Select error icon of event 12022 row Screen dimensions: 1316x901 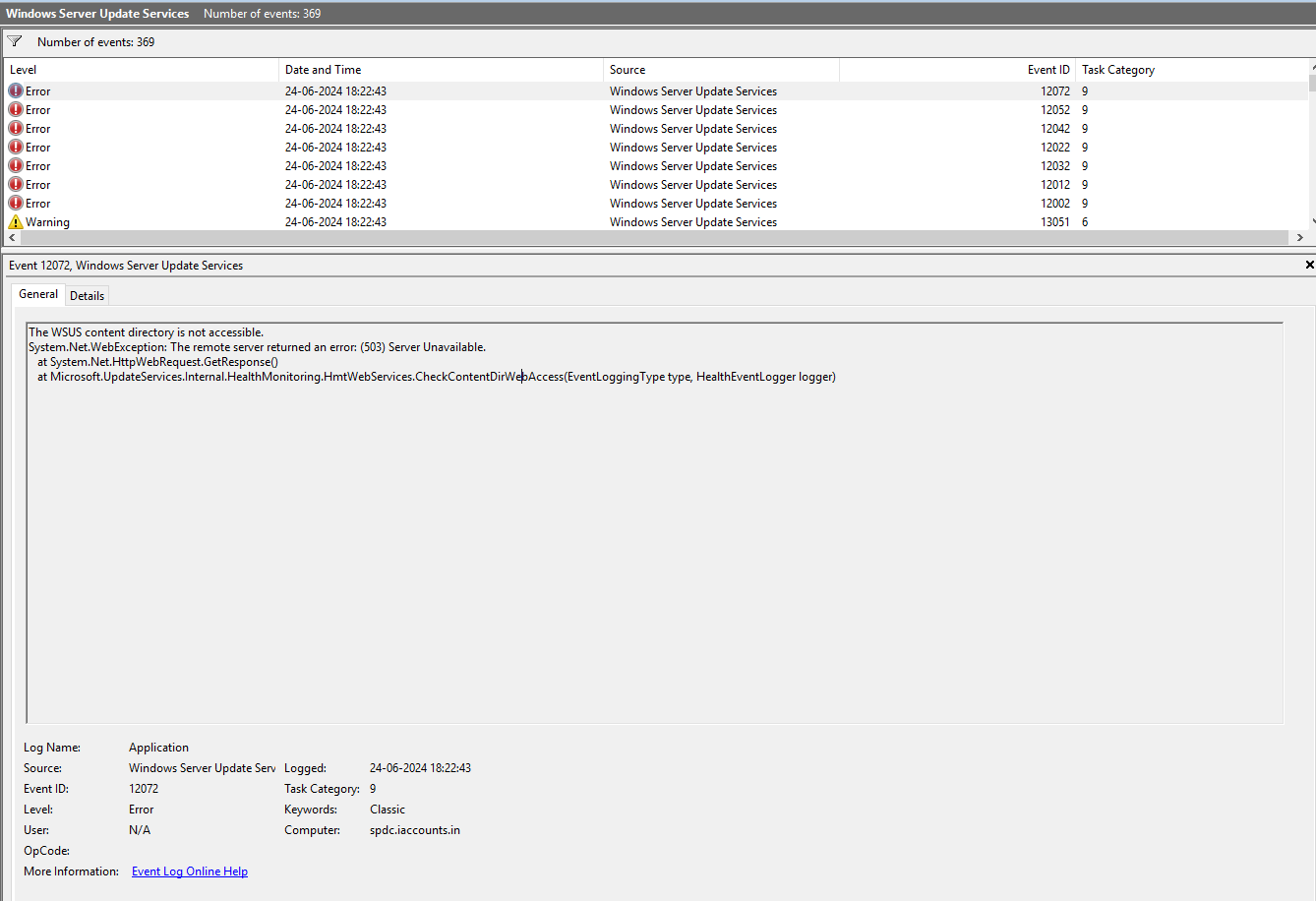[x=16, y=147]
